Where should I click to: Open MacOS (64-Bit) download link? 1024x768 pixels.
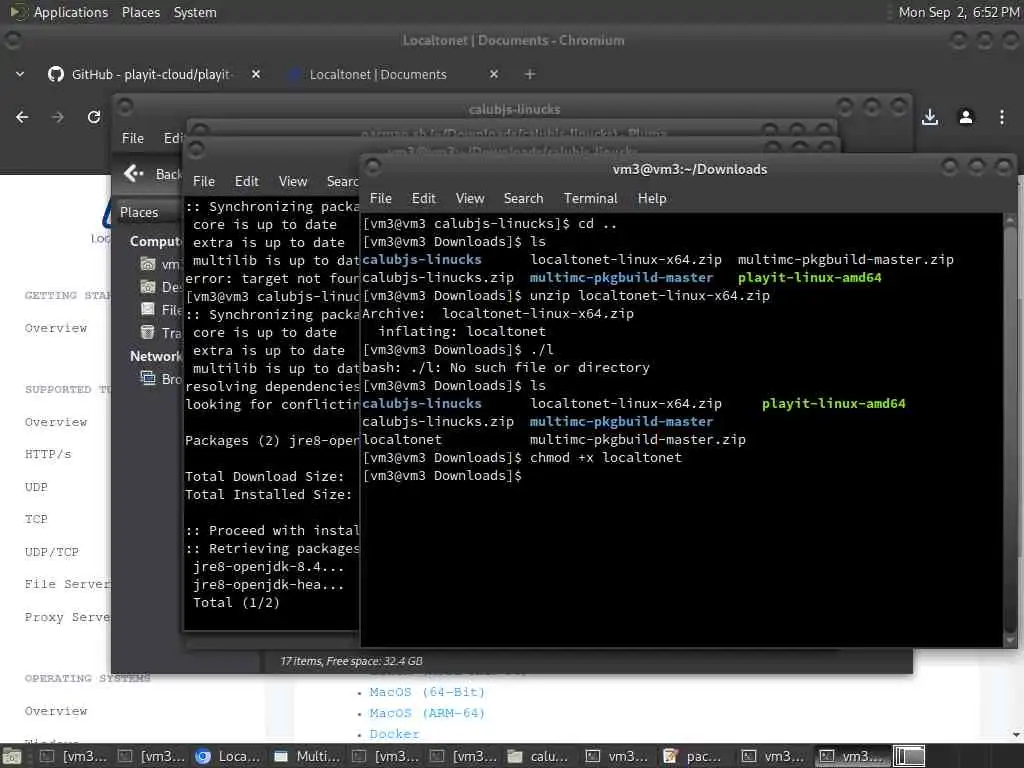[427, 692]
